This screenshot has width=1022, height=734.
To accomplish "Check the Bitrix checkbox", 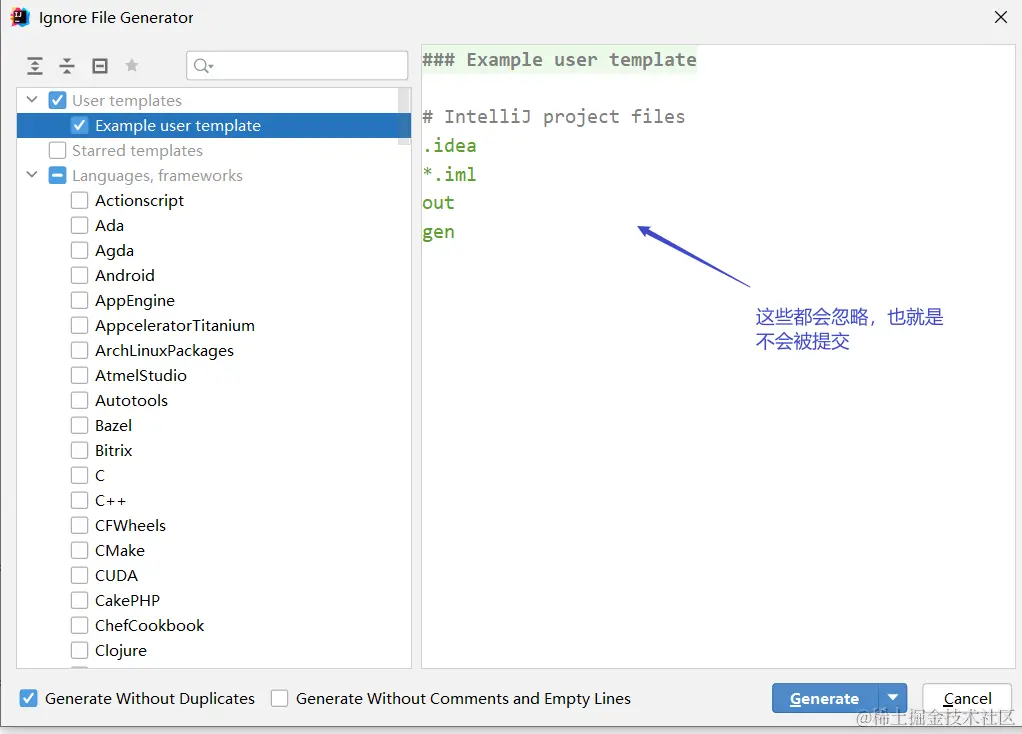I will tap(80, 450).
